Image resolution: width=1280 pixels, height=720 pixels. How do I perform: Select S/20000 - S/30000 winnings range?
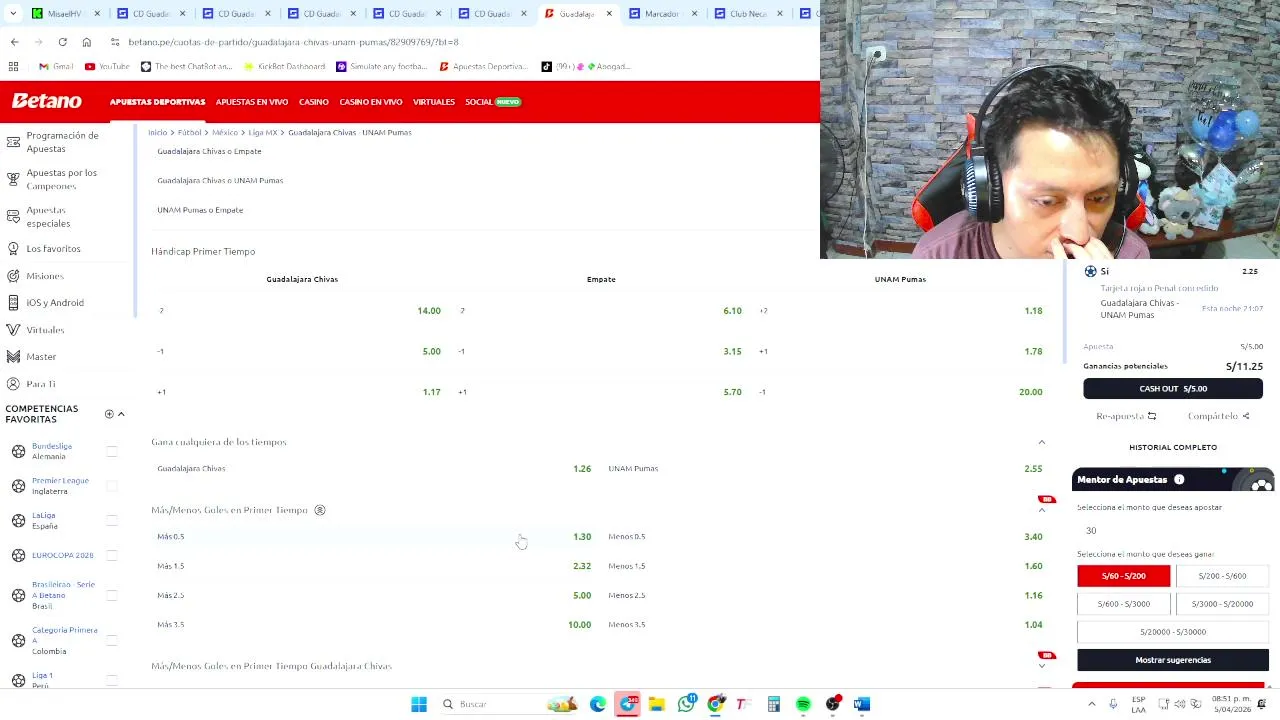click(x=1173, y=632)
